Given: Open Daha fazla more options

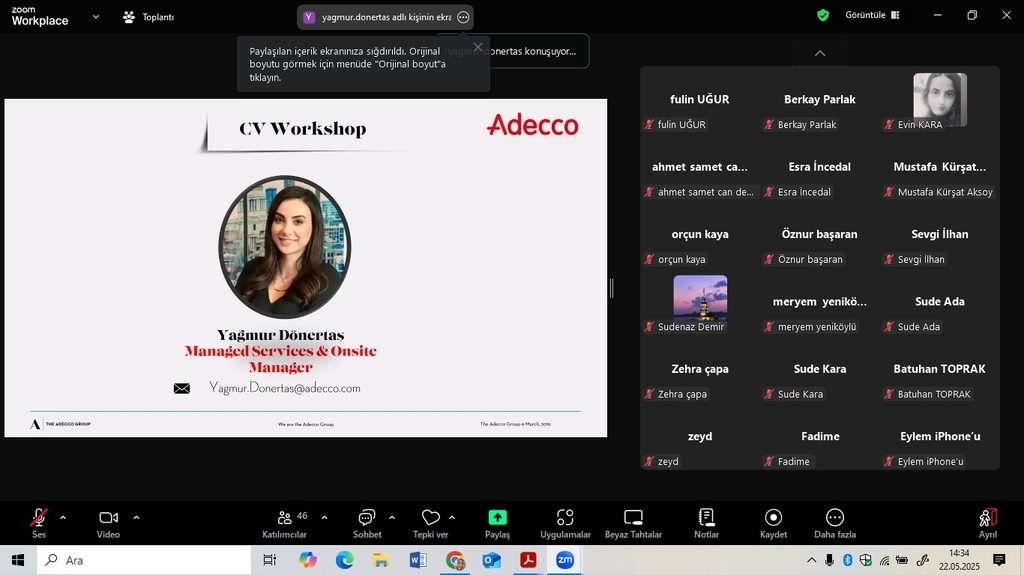Looking at the screenshot, I should pos(835,523).
